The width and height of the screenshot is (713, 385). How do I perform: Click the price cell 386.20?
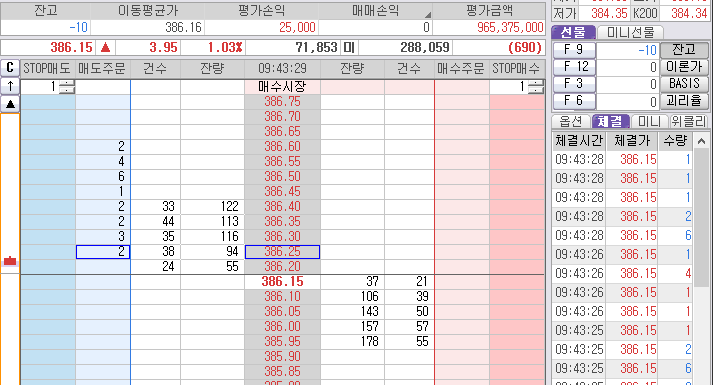(282, 266)
